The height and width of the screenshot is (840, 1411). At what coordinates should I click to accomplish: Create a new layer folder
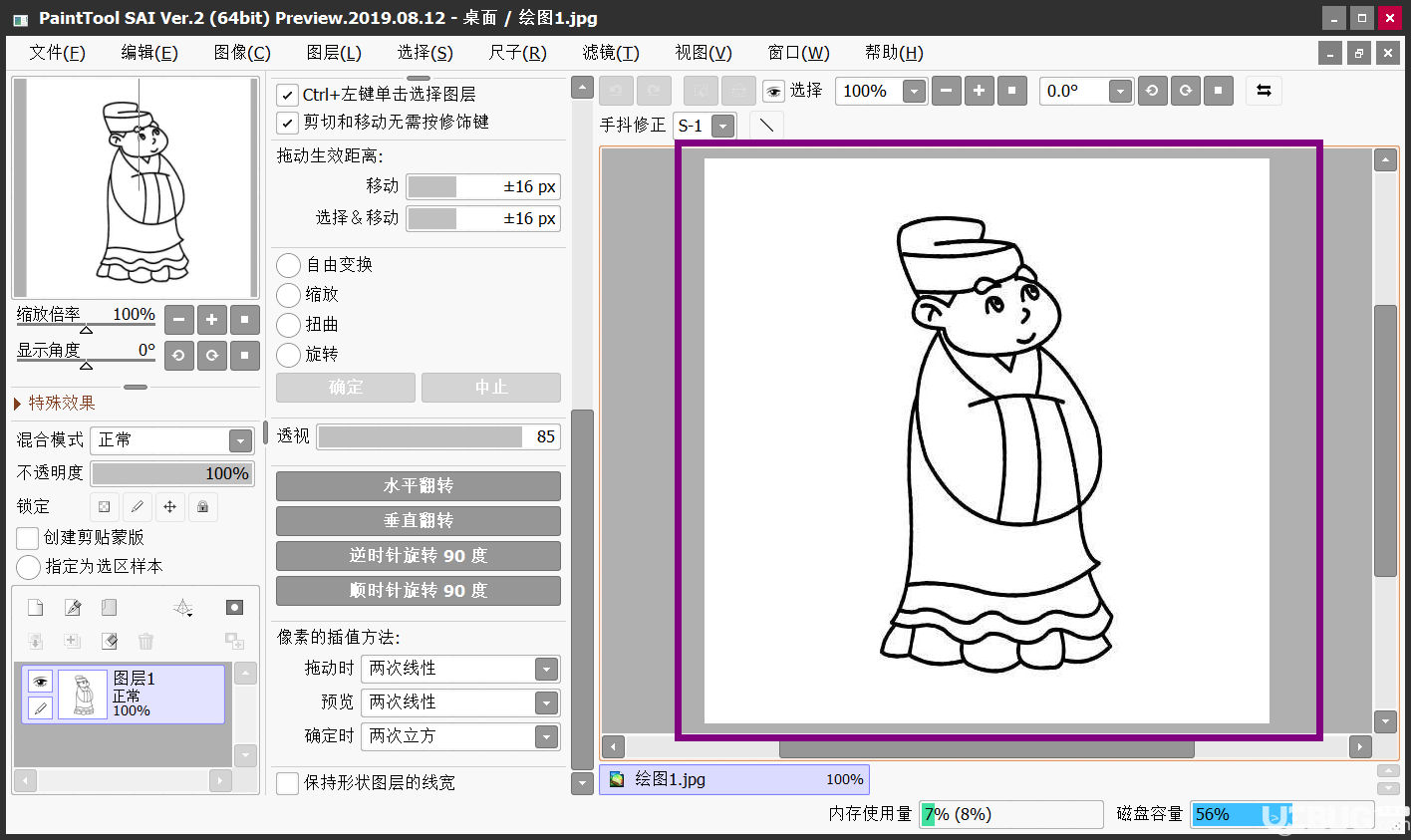coord(110,608)
